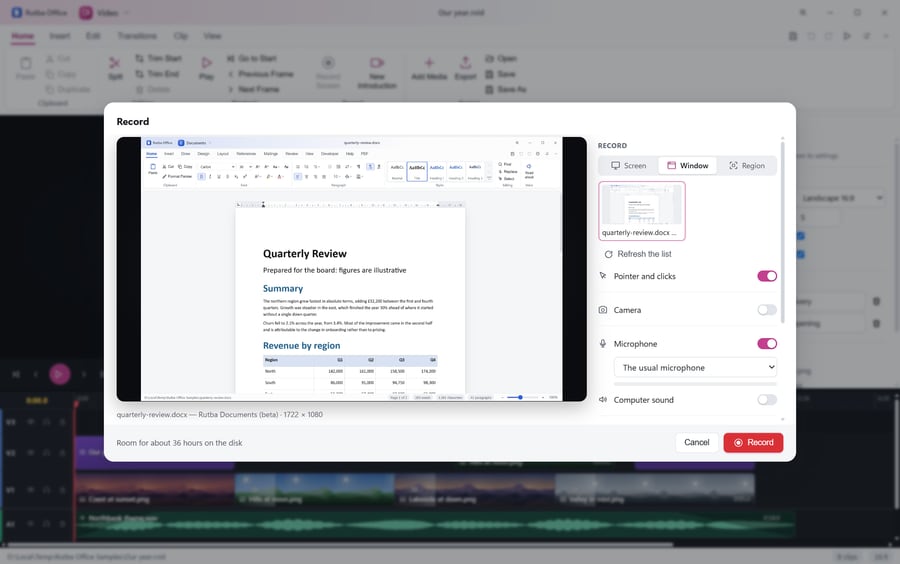This screenshot has height=564, width=900.
Task: Click the New Introduction camera icon
Action: pyautogui.click(x=377, y=63)
